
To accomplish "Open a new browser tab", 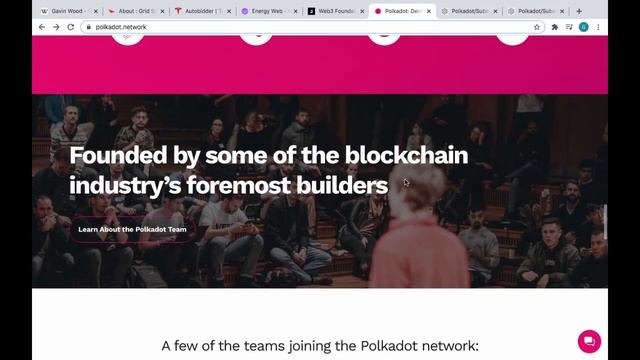I will [579, 11].
